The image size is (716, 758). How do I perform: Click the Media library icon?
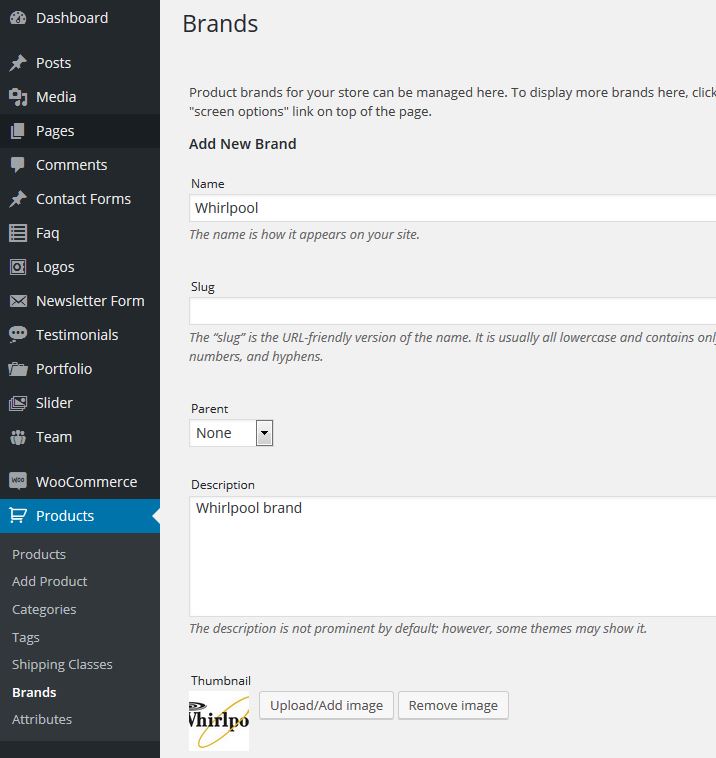click(18, 97)
